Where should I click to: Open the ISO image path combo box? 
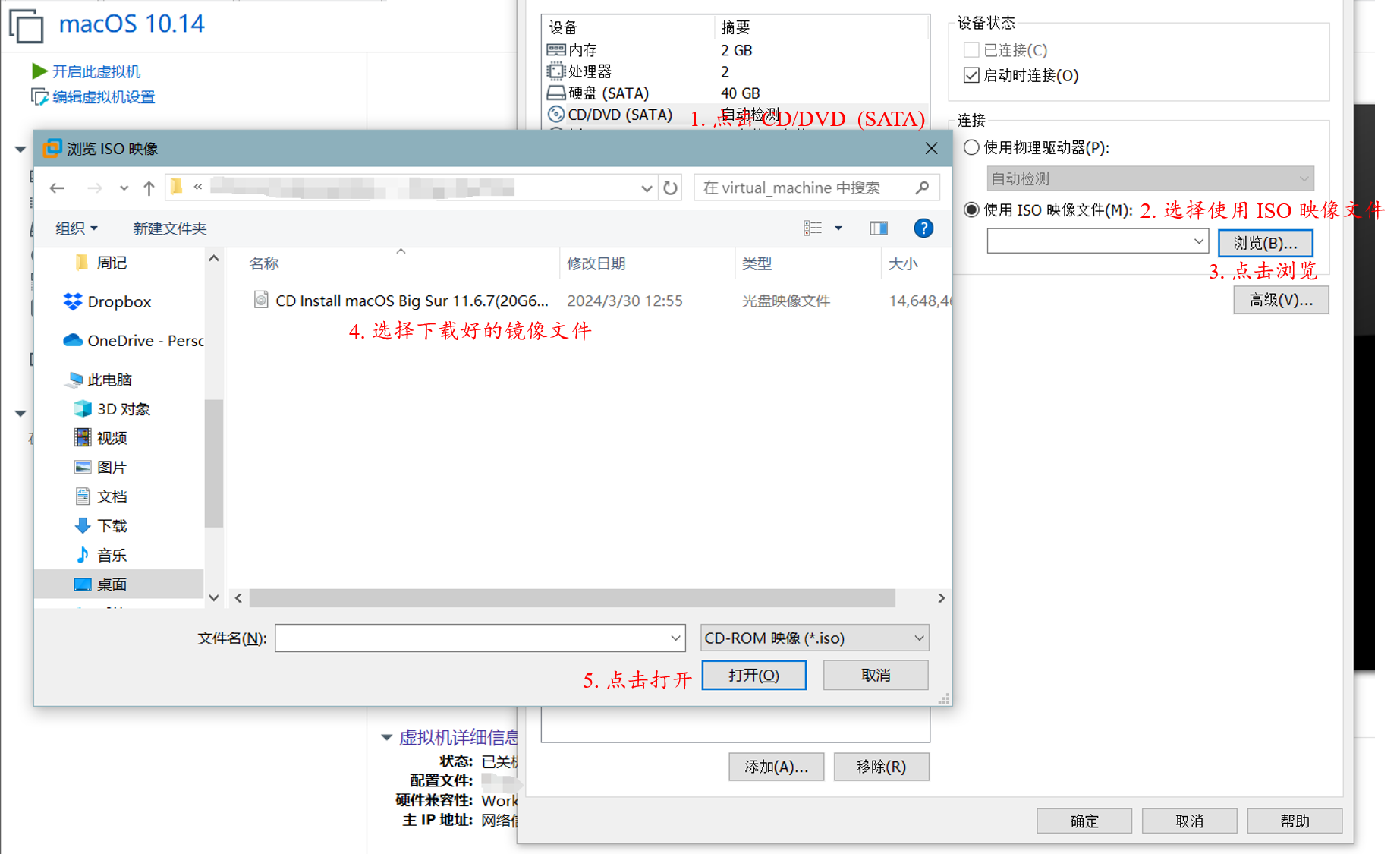[1096, 241]
